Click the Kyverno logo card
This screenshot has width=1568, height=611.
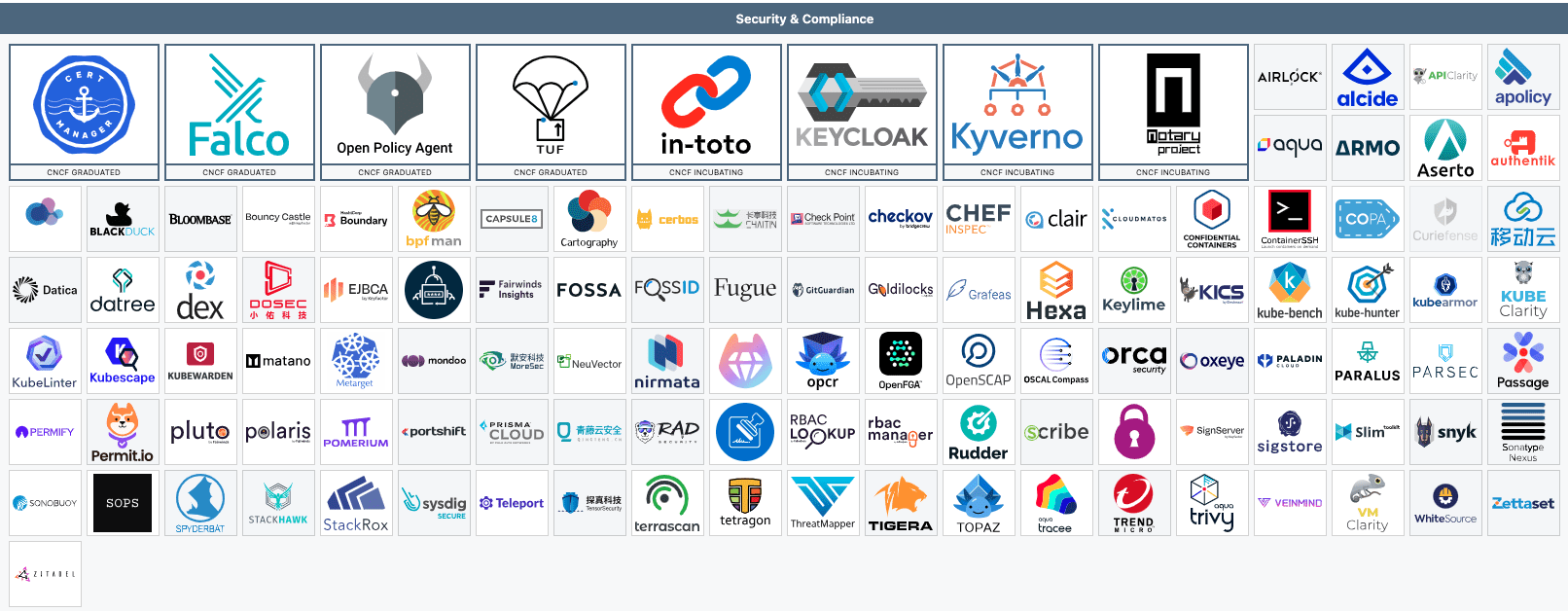click(1017, 112)
